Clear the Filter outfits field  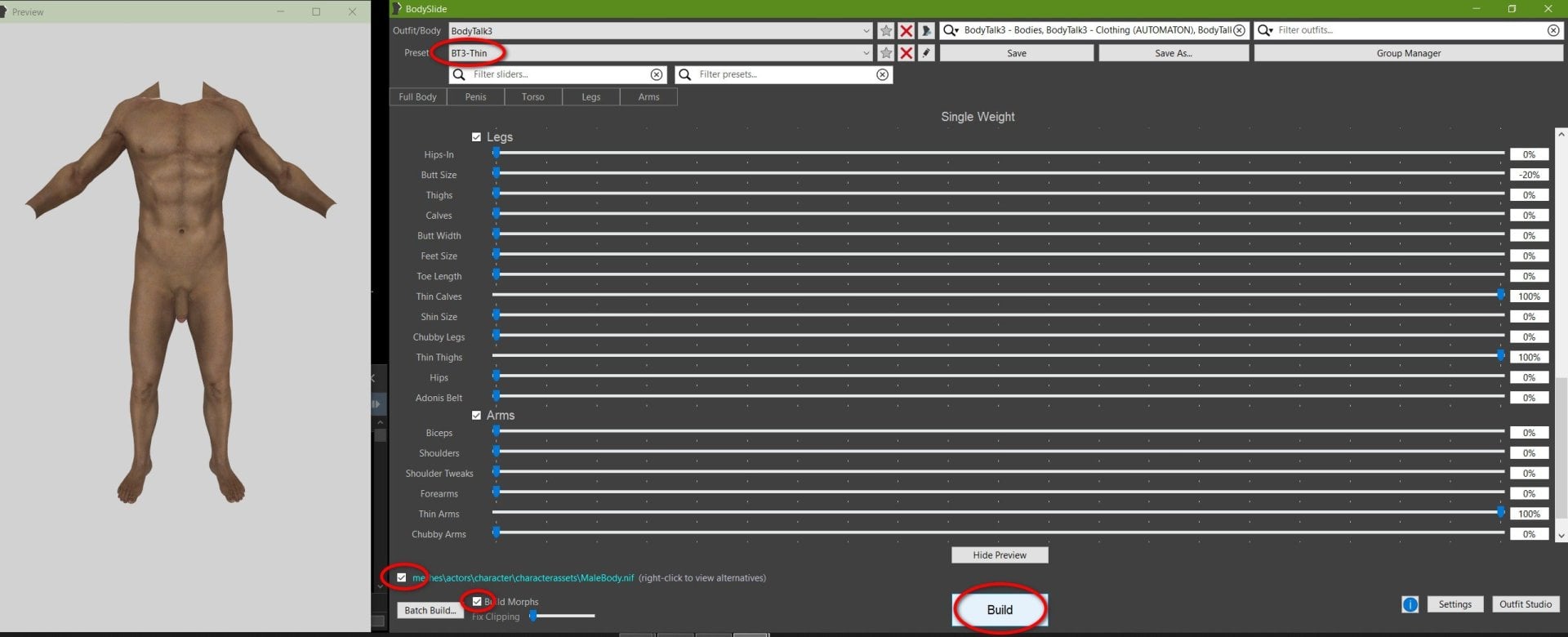(x=1552, y=30)
